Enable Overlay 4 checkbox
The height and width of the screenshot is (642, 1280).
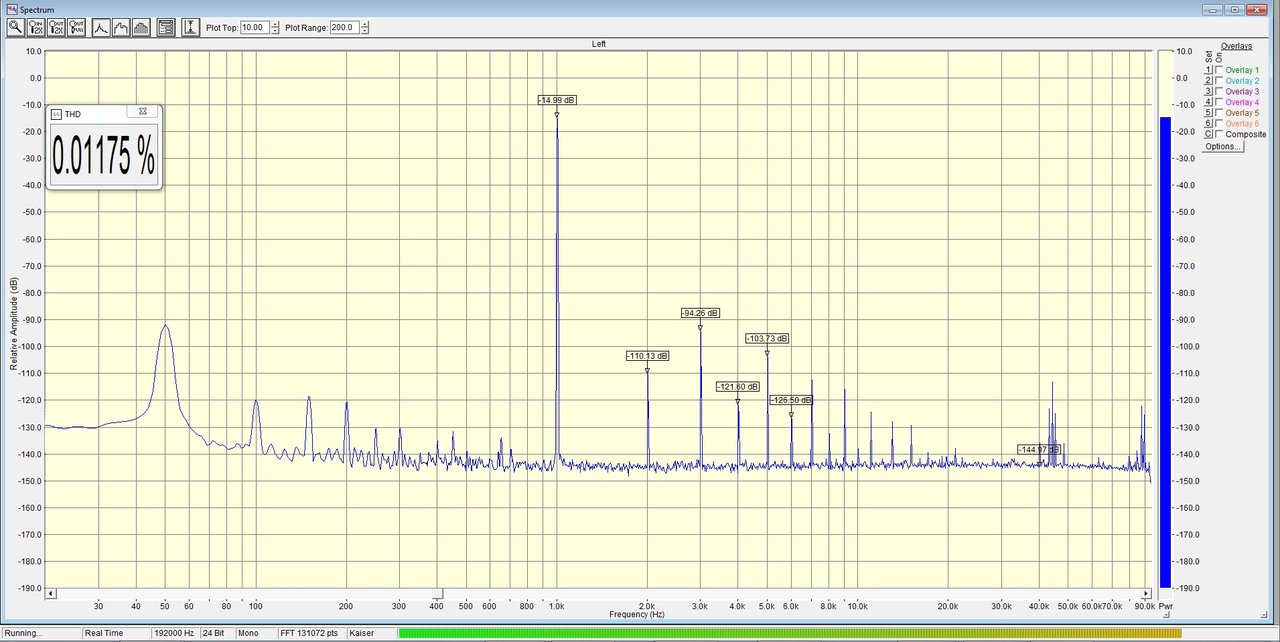click(1219, 102)
